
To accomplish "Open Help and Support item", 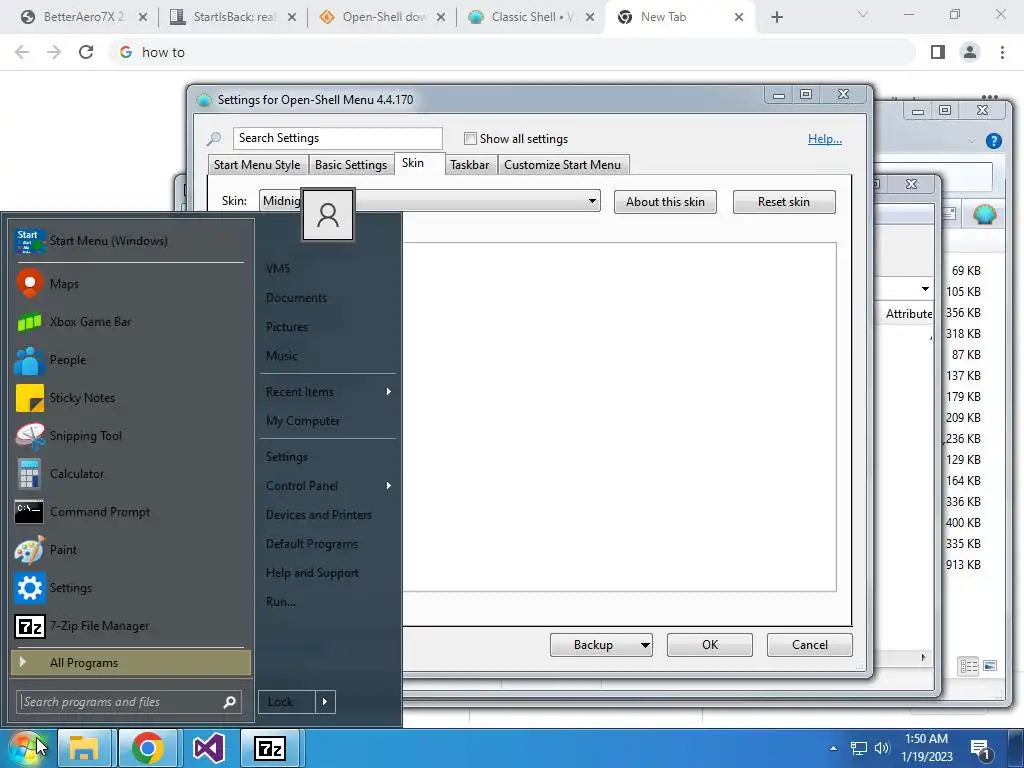I will [312, 573].
